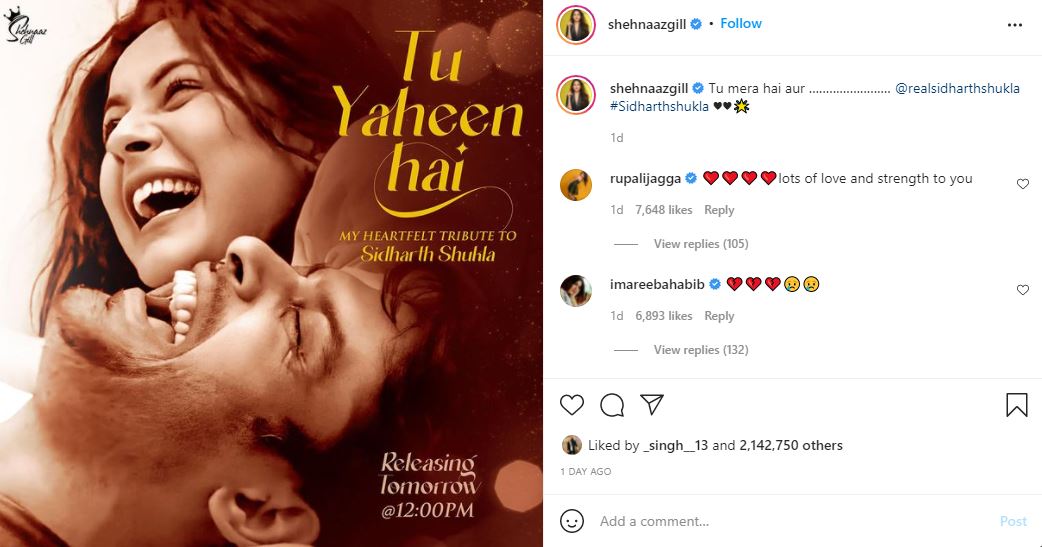Screen dimensions: 1042x547
Task: Open emoji picker smiley icon
Action: (572, 521)
